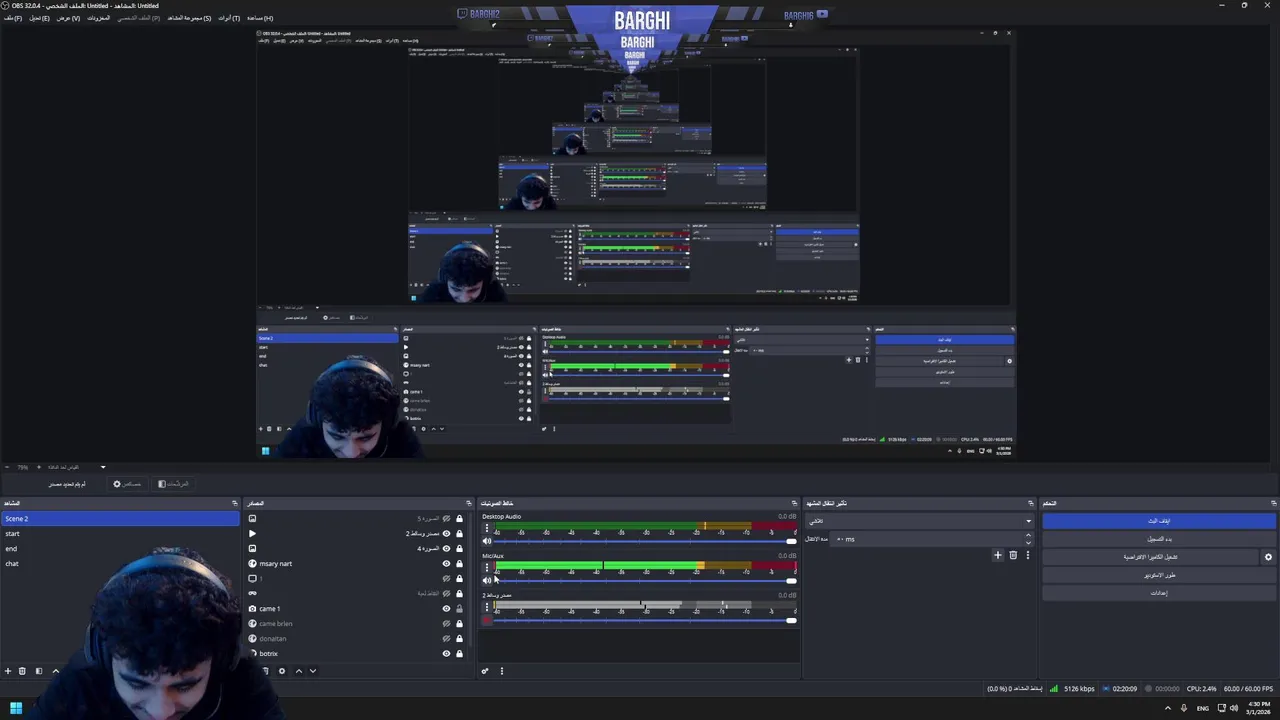The width and height of the screenshot is (1280, 720).
Task: Open source properties gear in Sources toolbar
Action: (282, 671)
